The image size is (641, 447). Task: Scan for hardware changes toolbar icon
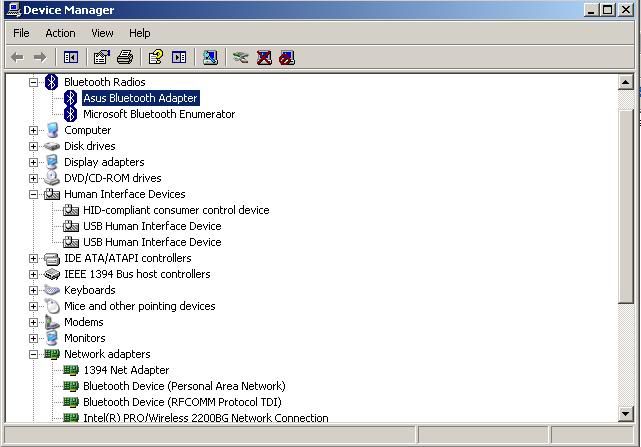(210, 57)
